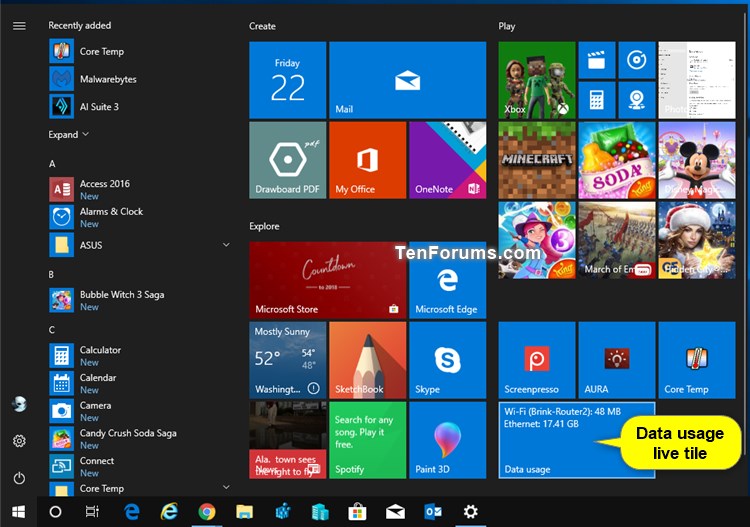This screenshot has height=527, width=750.
Task: Open Weather tile showing Mostly Sunny
Action: click(x=287, y=360)
